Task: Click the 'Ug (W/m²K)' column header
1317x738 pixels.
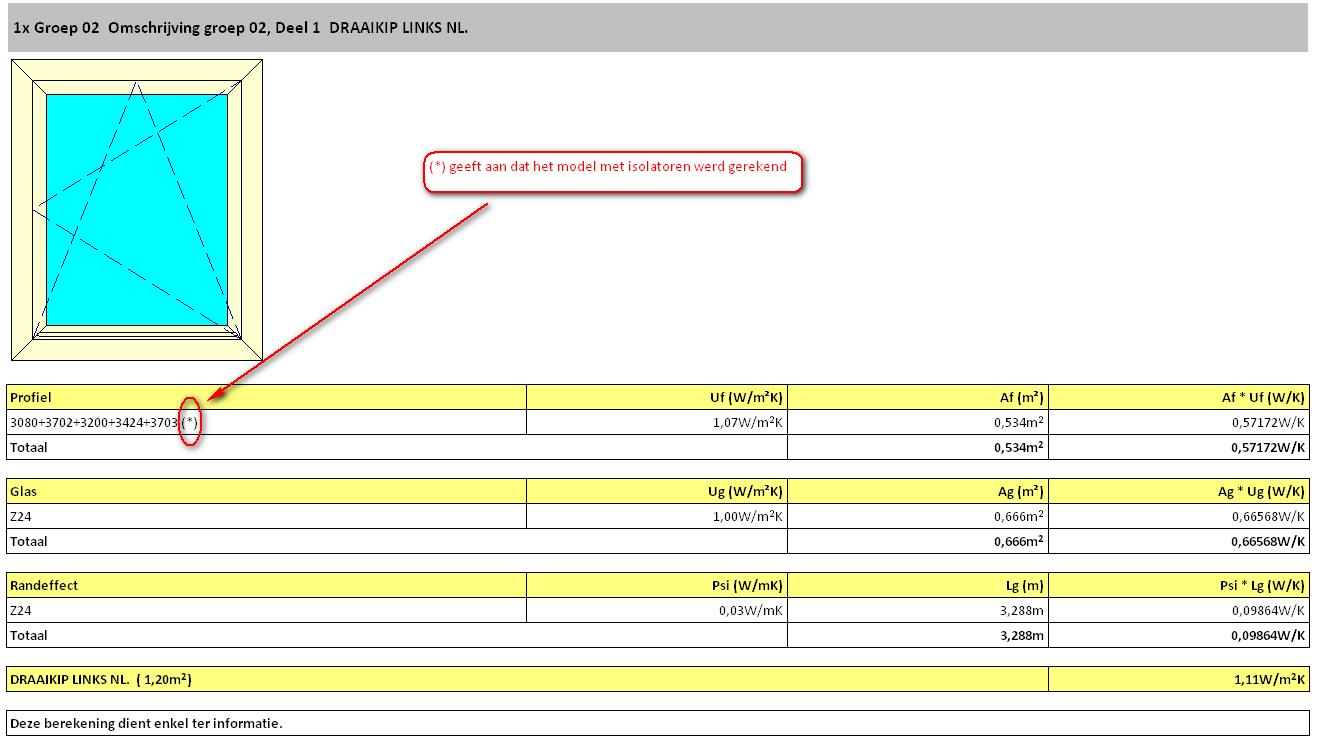Action: click(x=657, y=491)
